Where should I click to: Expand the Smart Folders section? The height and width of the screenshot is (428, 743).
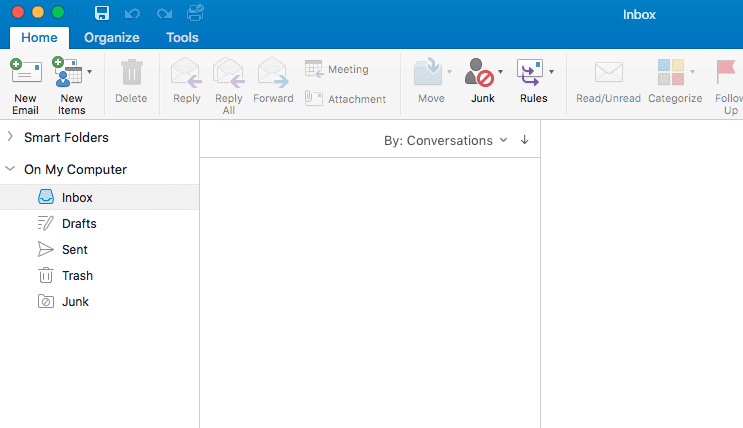tap(10, 137)
